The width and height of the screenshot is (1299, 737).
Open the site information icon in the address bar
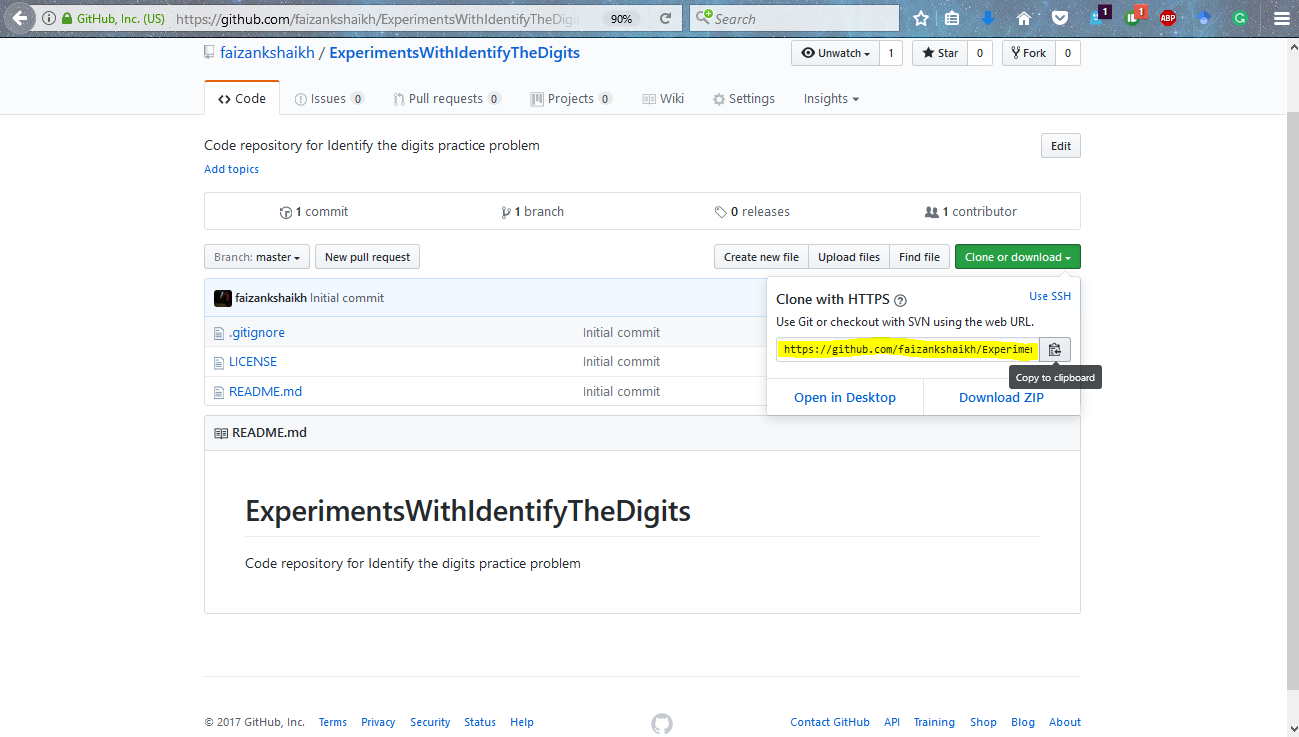[48, 18]
